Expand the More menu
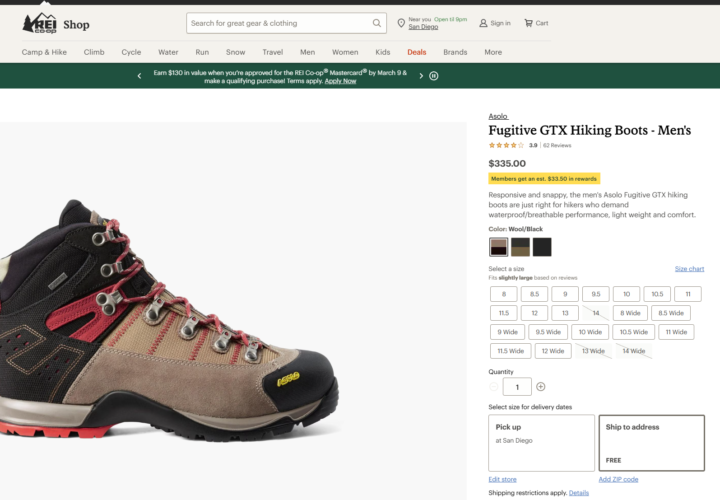This screenshot has width=720, height=500. pos(493,52)
